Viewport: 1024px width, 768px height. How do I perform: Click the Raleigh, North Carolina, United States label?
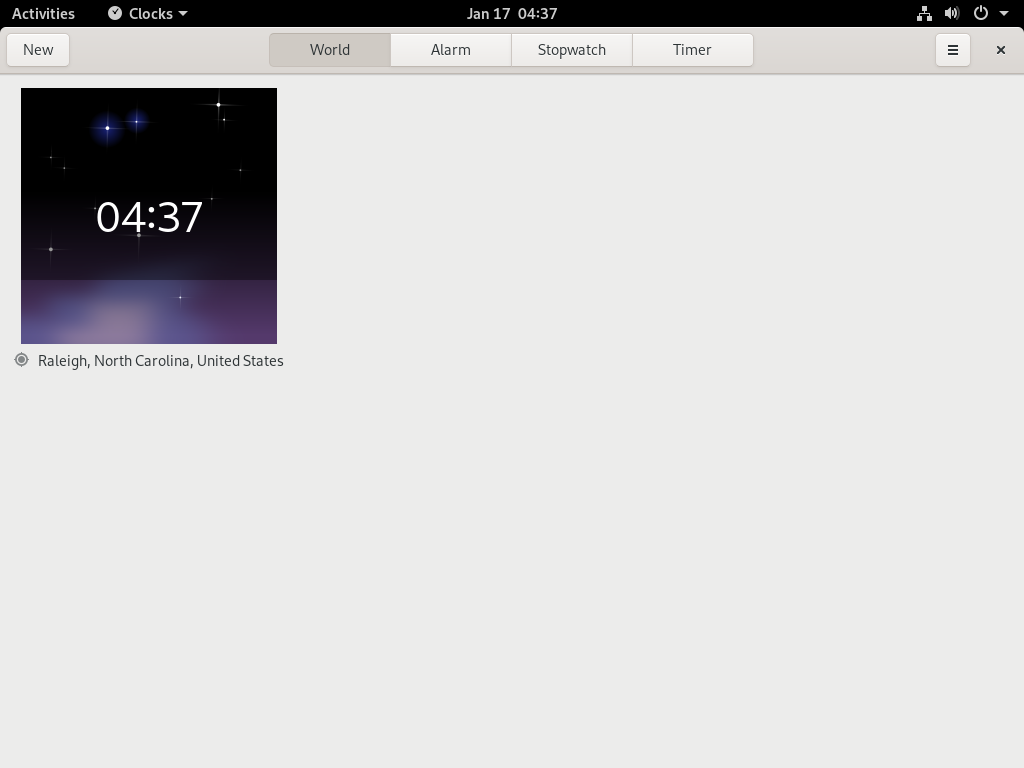click(161, 360)
